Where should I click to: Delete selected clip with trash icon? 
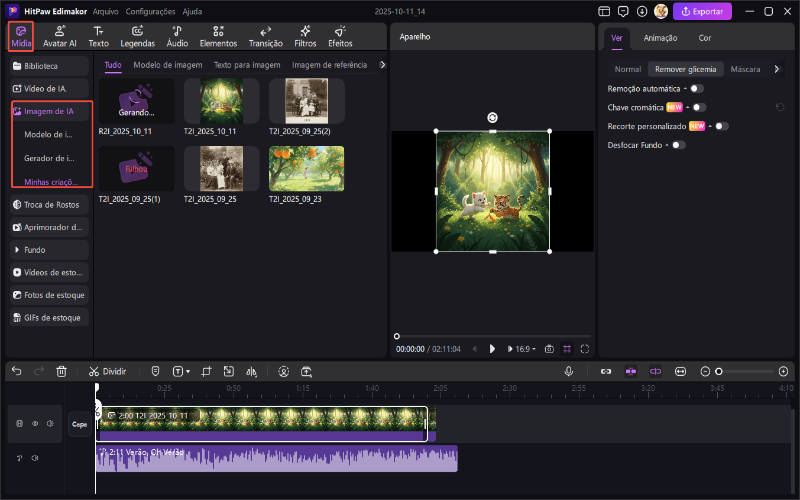(62, 371)
